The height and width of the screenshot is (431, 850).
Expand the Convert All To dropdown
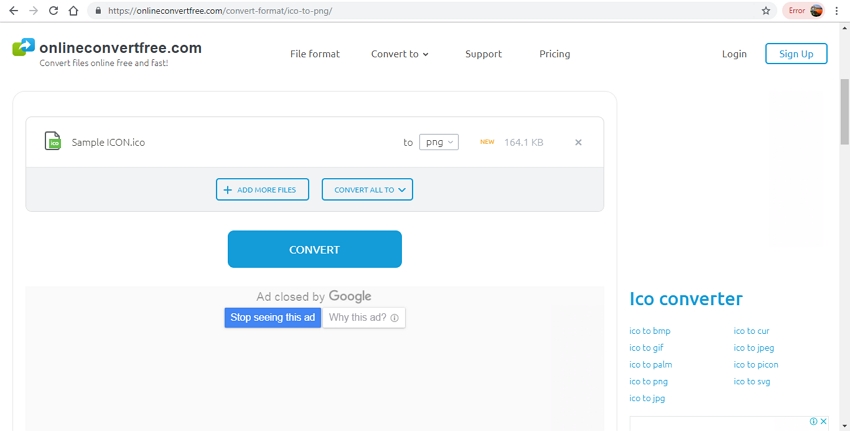click(367, 190)
